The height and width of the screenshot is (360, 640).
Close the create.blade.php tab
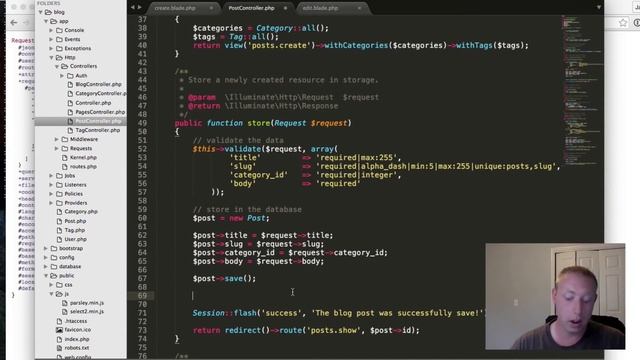pyautogui.click(x=211, y=8)
